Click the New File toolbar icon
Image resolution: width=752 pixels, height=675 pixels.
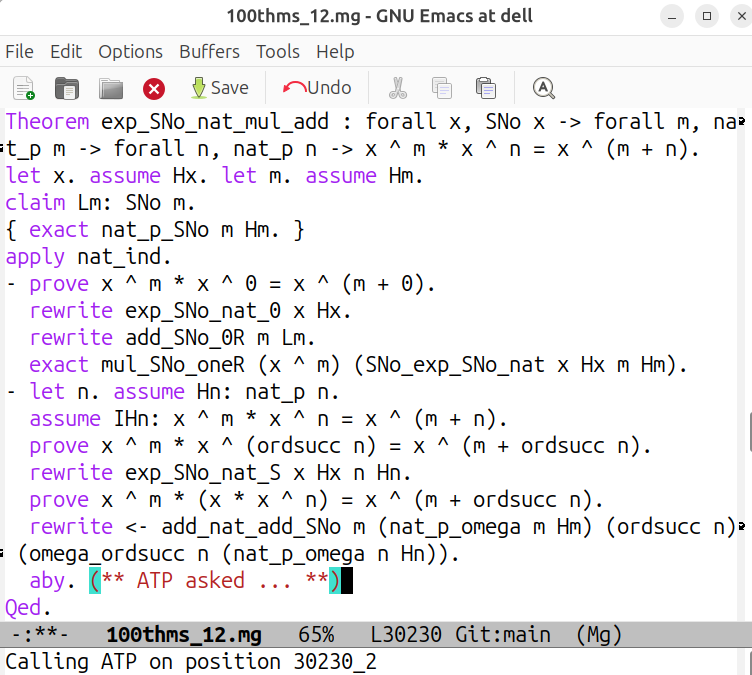pyautogui.click(x=23, y=88)
